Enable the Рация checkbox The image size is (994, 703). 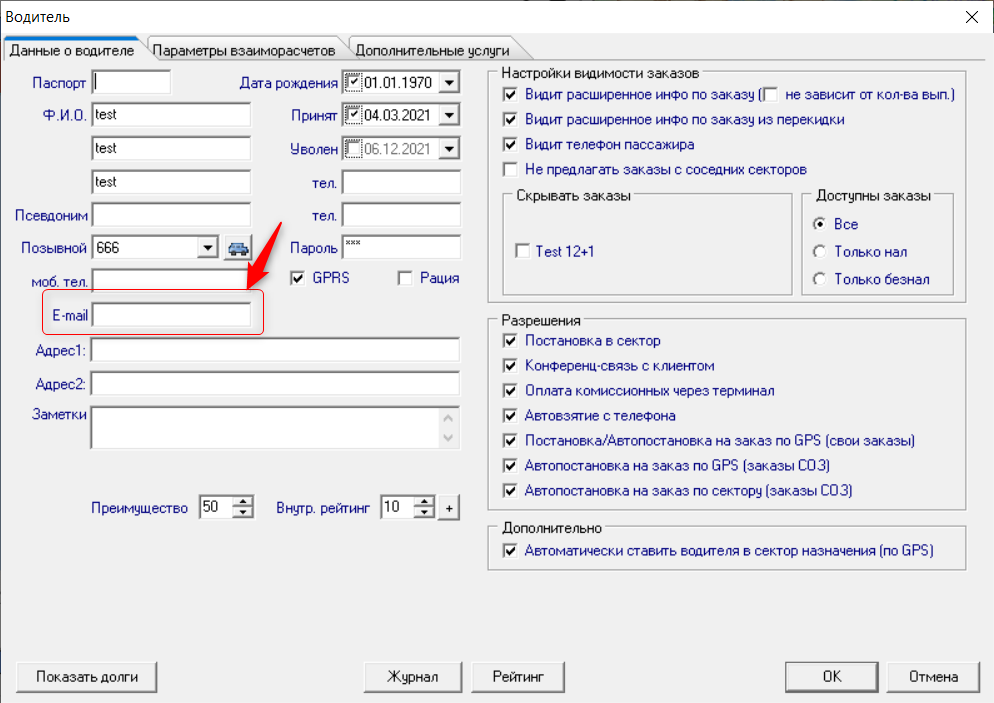[404, 278]
